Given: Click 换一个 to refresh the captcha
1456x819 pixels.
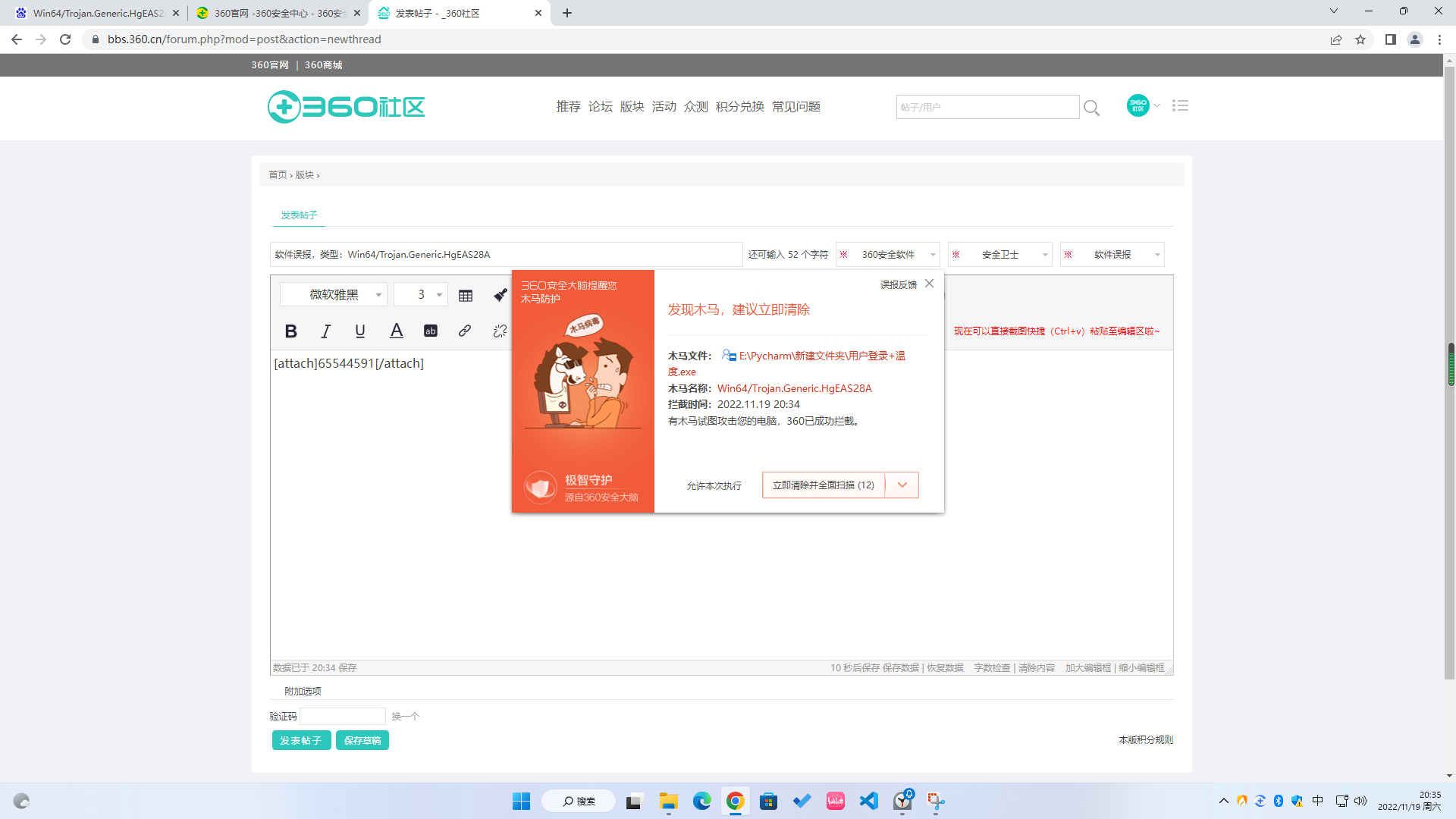Looking at the screenshot, I should [x=405, y=717].
